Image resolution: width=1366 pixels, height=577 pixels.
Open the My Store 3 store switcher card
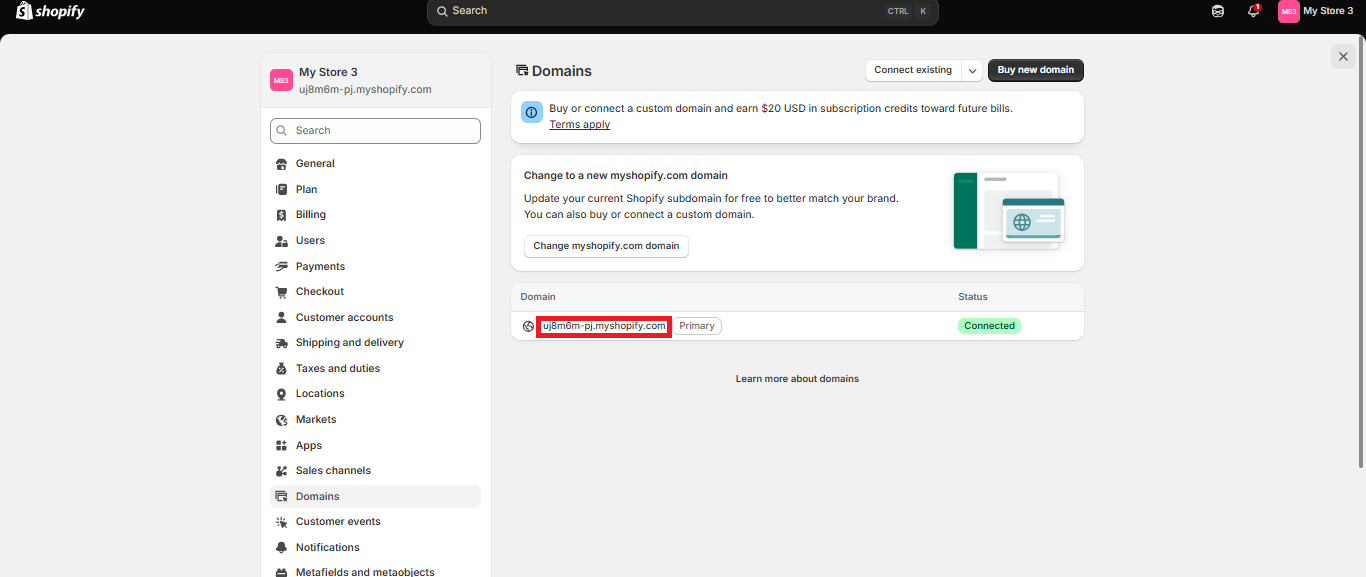pos(376,80)
